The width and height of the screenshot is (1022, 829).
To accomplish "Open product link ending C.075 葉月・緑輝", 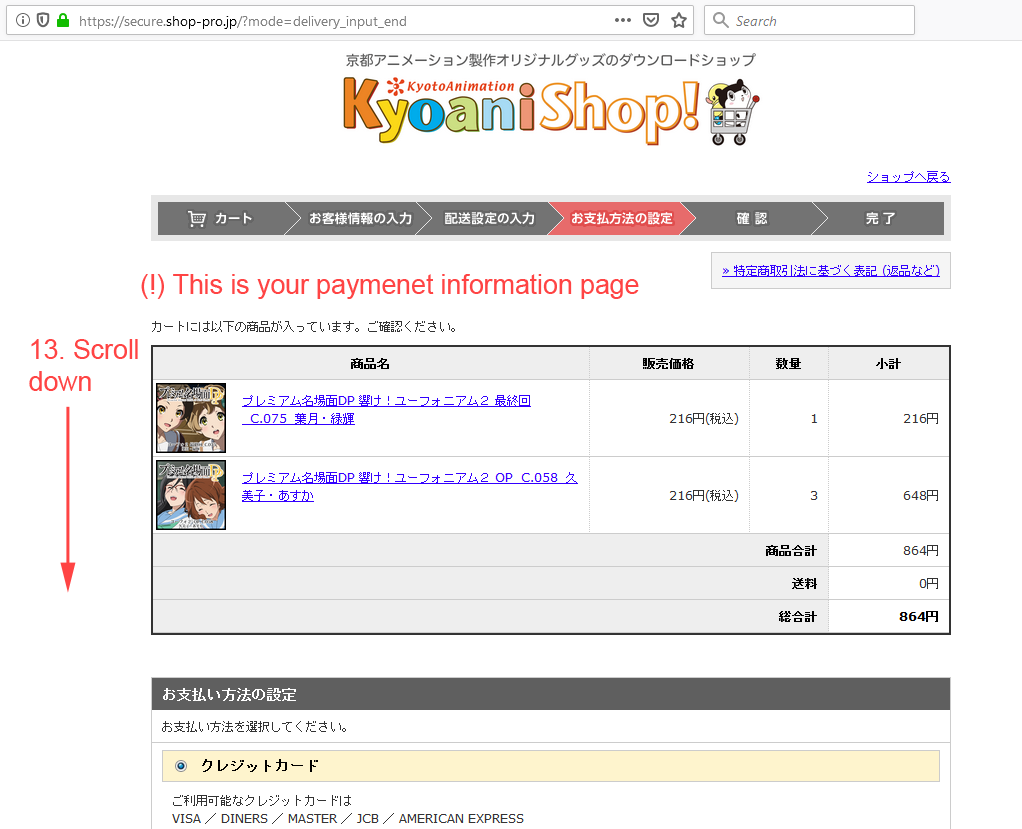I will [386, 409].
